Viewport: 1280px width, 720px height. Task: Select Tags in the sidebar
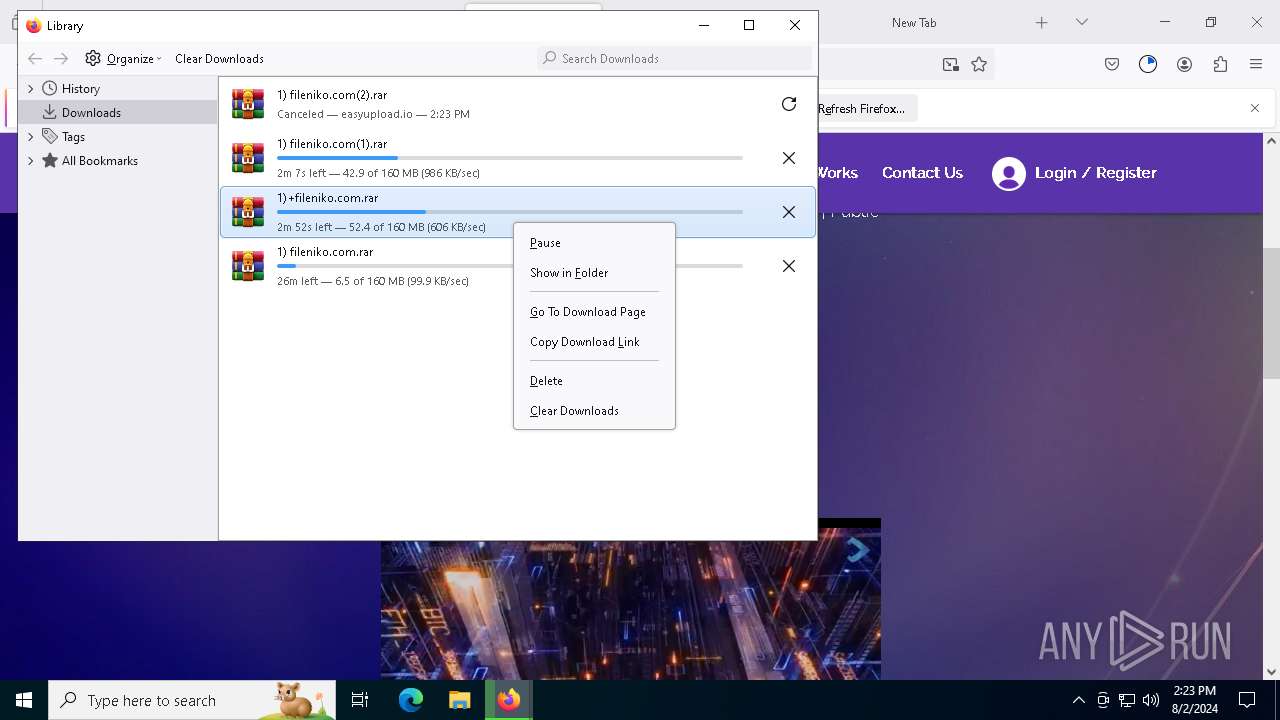coord(118,137)
